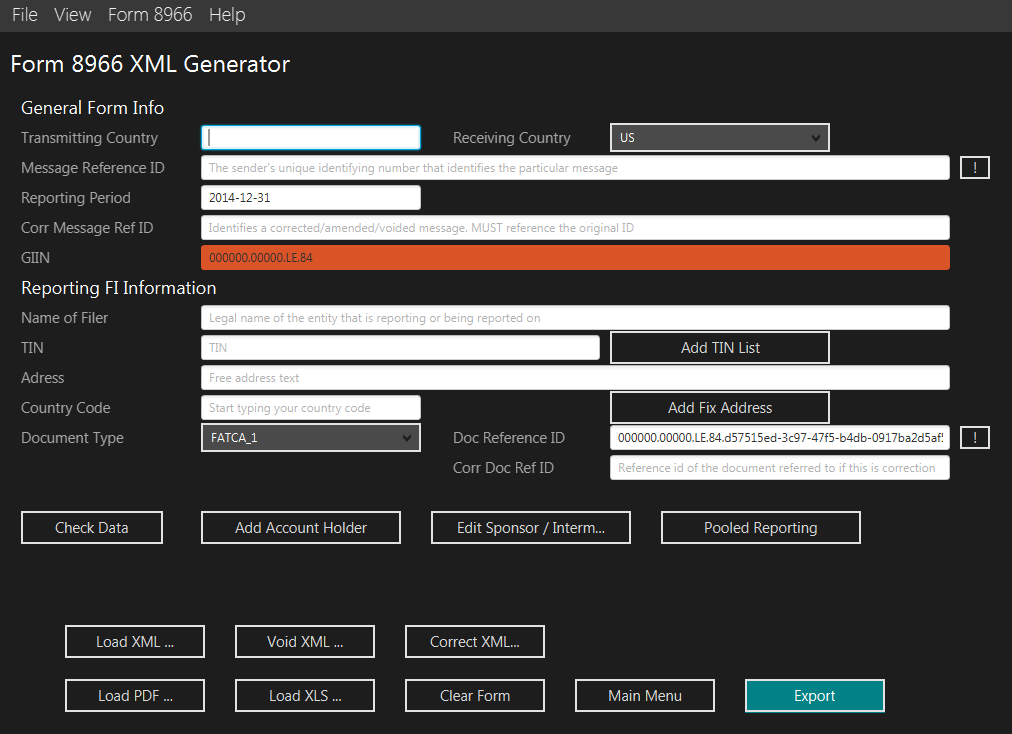Click the Pooled Reporting button
1012x734 pixels.
(760, 527)
